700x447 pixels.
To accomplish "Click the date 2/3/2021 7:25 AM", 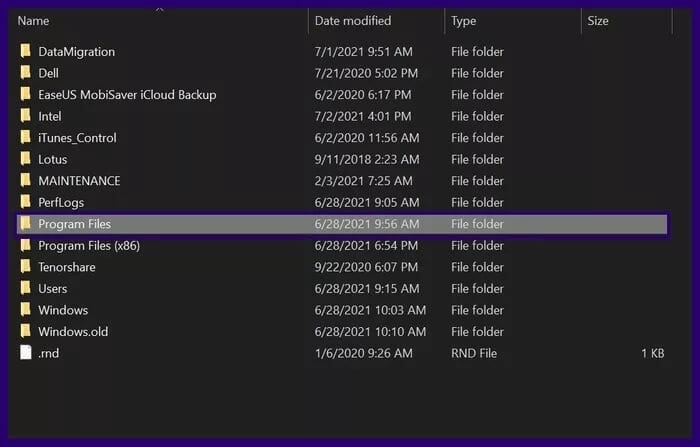I will pyautogui.click(x=363, y=181).
